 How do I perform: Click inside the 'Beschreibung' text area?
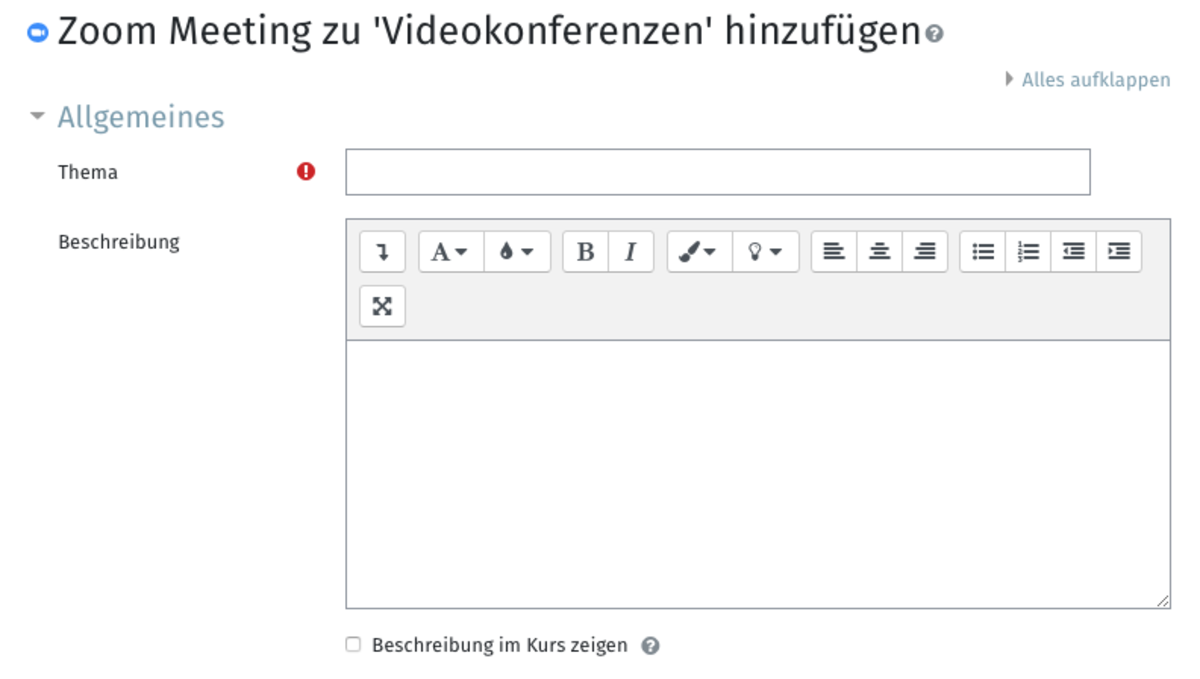pyautogui.click(x=758, y=474)
